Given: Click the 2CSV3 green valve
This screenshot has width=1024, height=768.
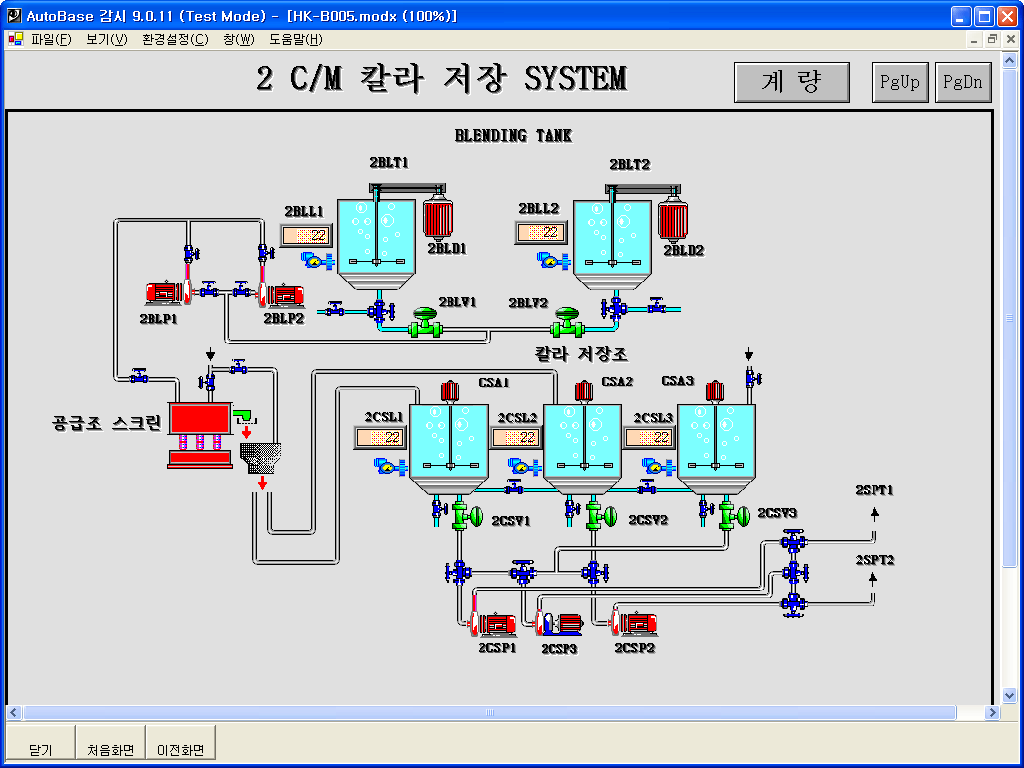Looking at the screenshot, I should pos(735,515).
